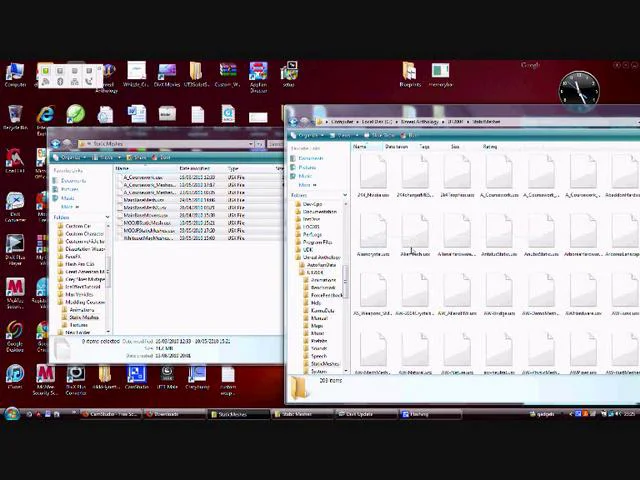640x480 pixels.
Task: Open the DivX Movies desktop shortcut
Action: tap(167, 75)
